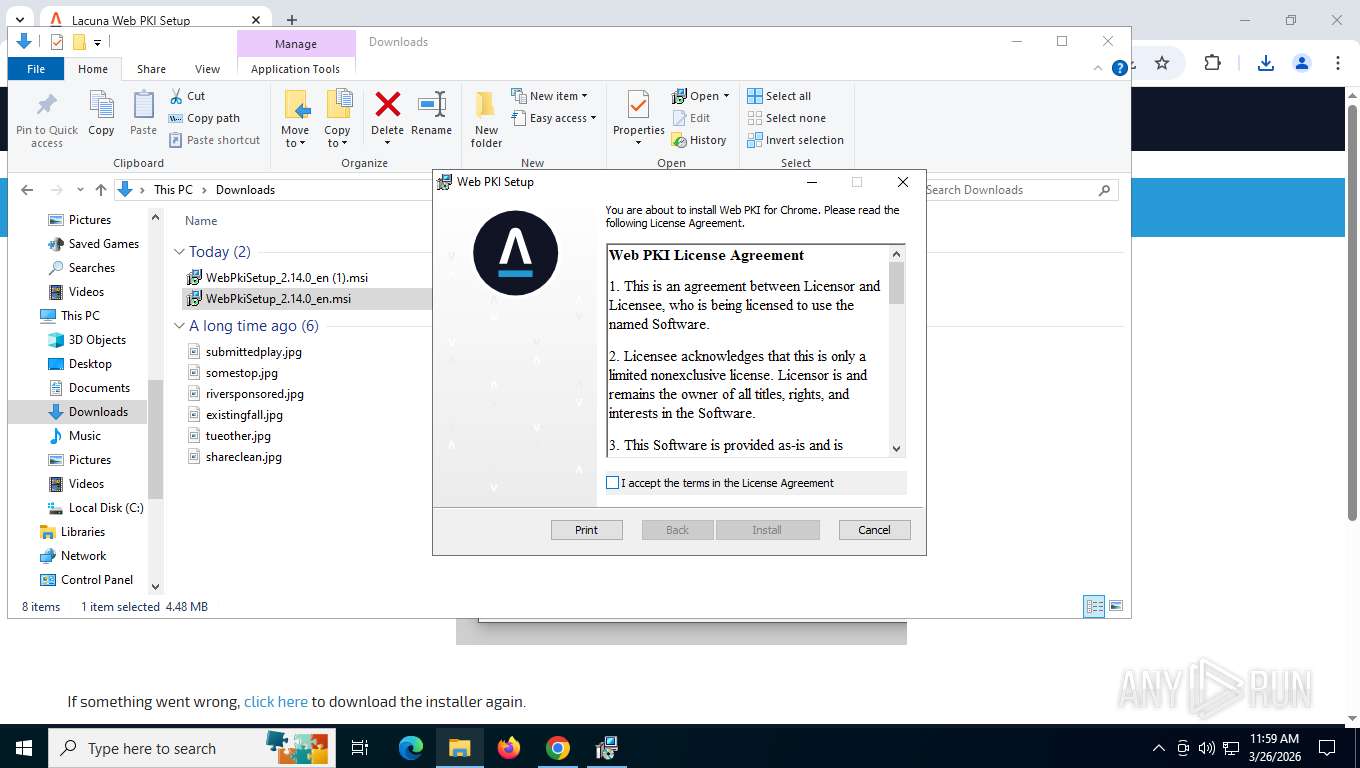This screenshot has height=768, width=1360.
Task: Open Firefox from the taskbar
Action: click(509, 748)
